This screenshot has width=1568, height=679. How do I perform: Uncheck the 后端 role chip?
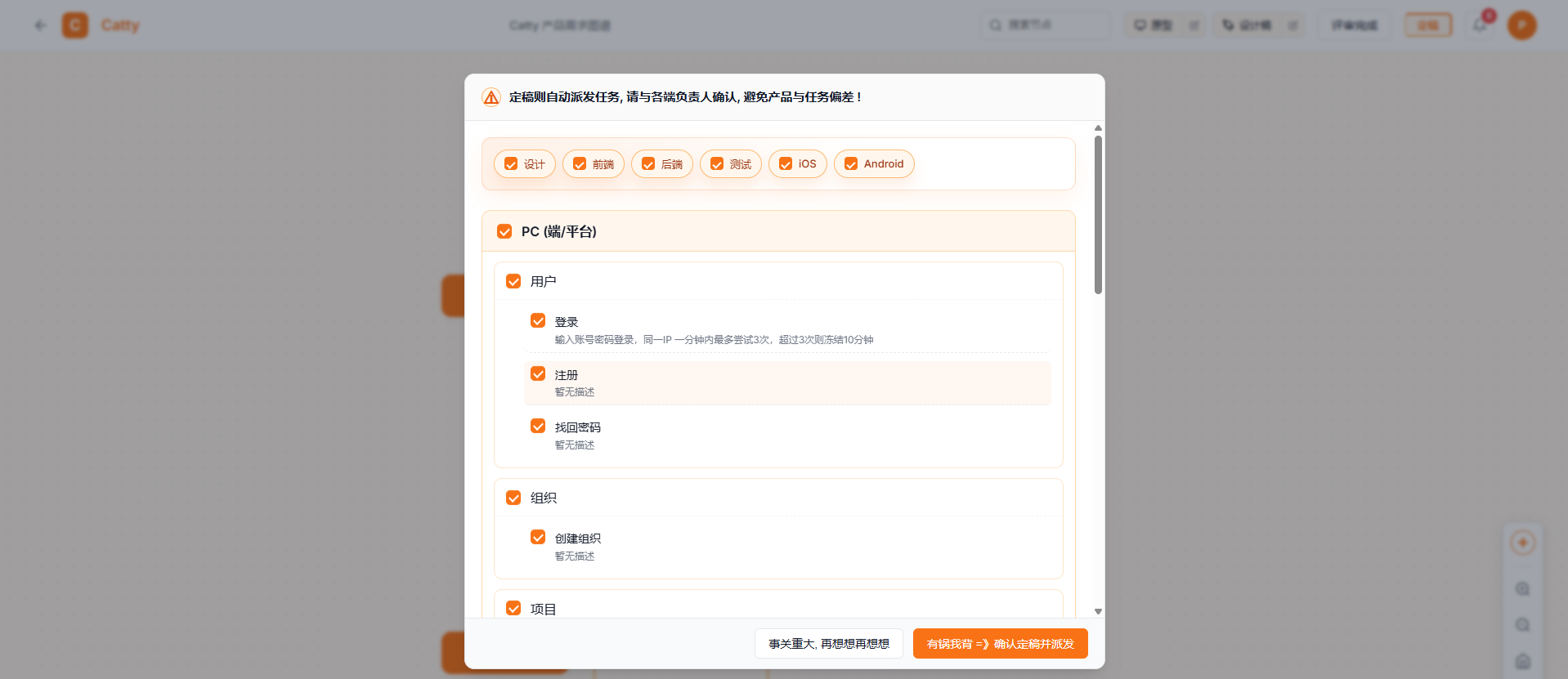[661, 164]
